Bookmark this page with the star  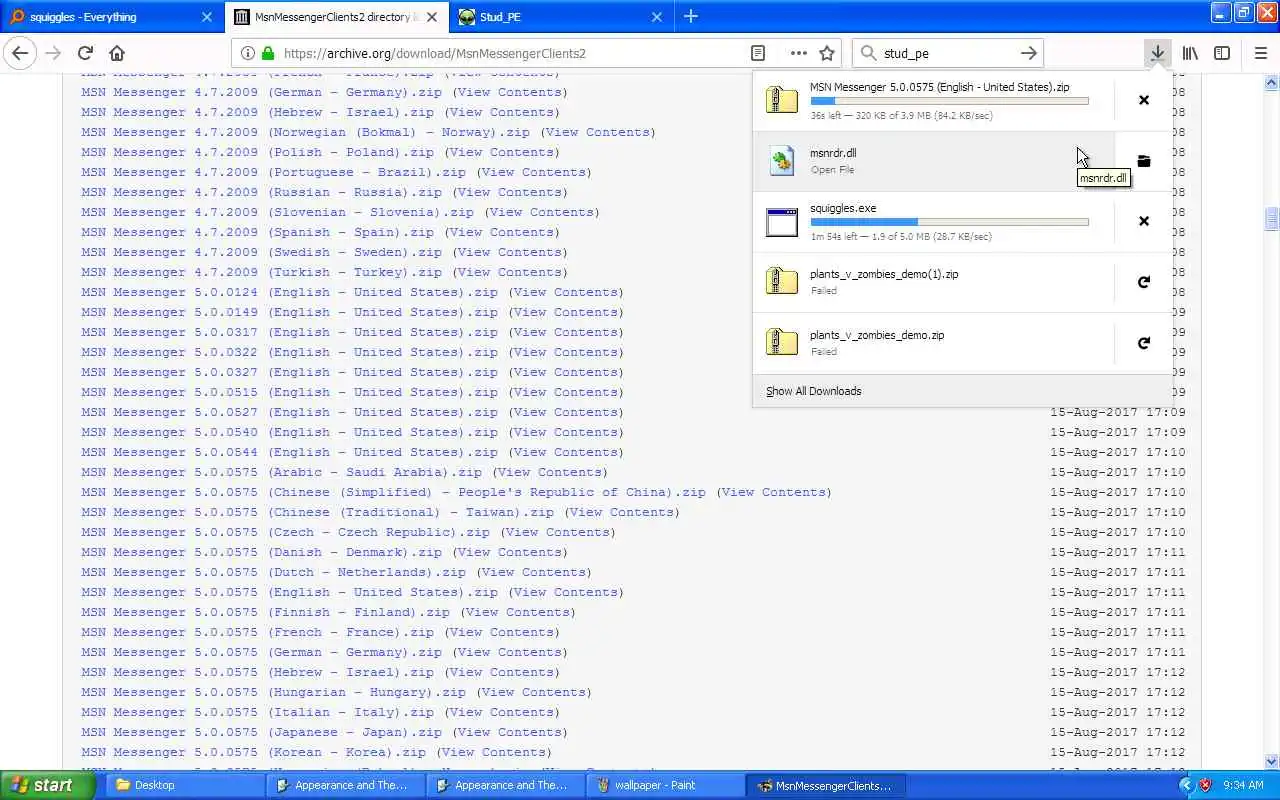pyautogui.click(x=827, y=53)
